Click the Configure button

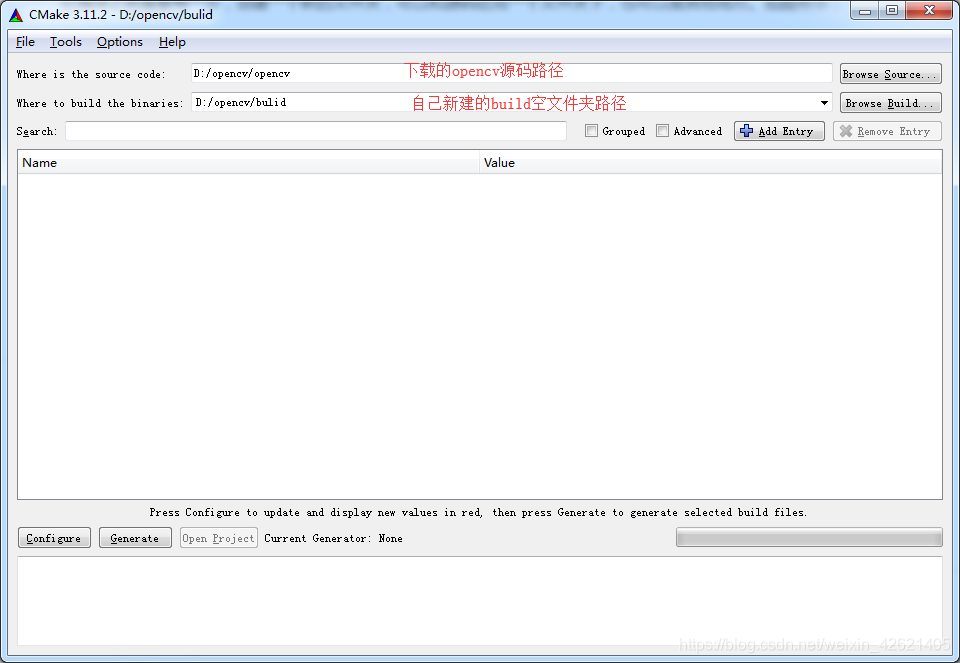tap(54, 538)
